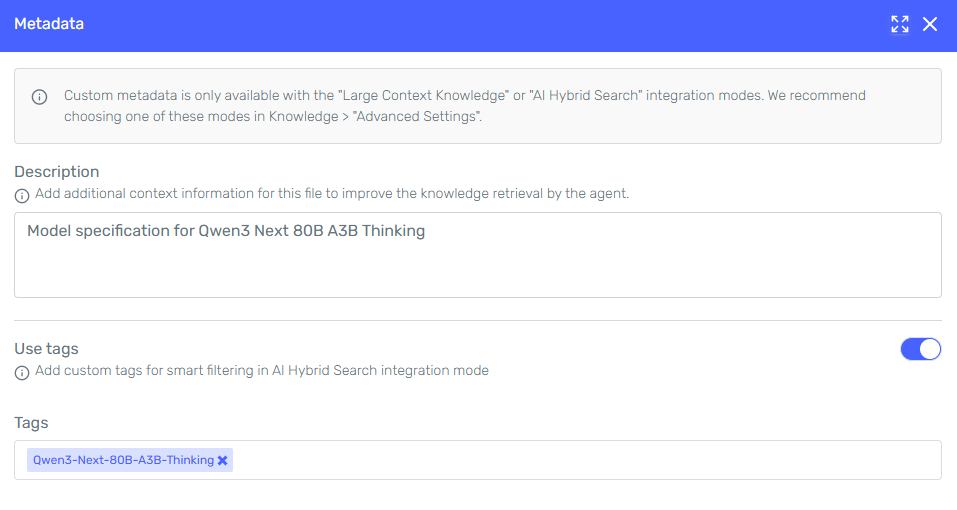
Task: Click the info icon beside the Description hint
Action: pos(22,195)
